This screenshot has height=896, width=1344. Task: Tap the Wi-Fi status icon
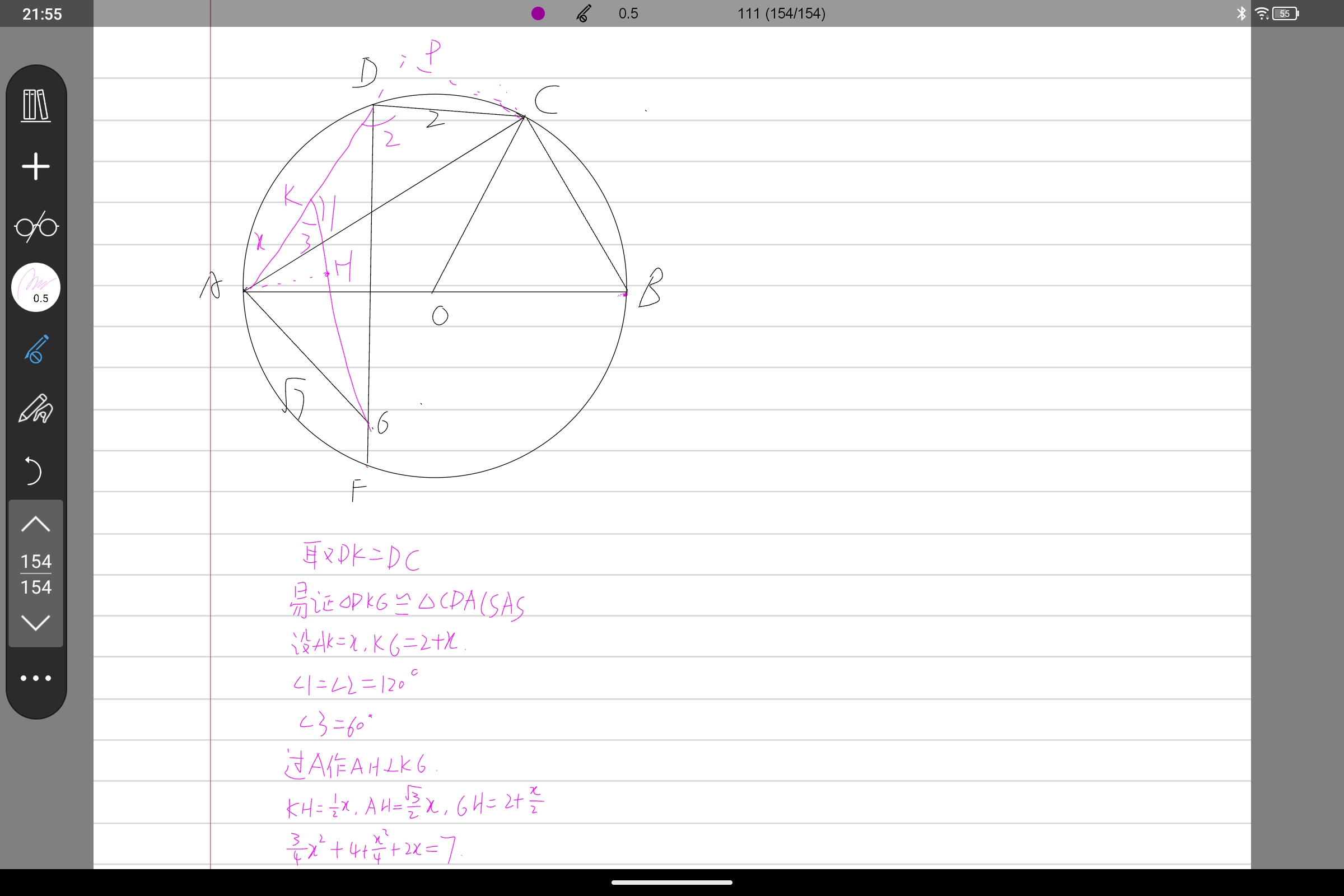pos(1262,13)
